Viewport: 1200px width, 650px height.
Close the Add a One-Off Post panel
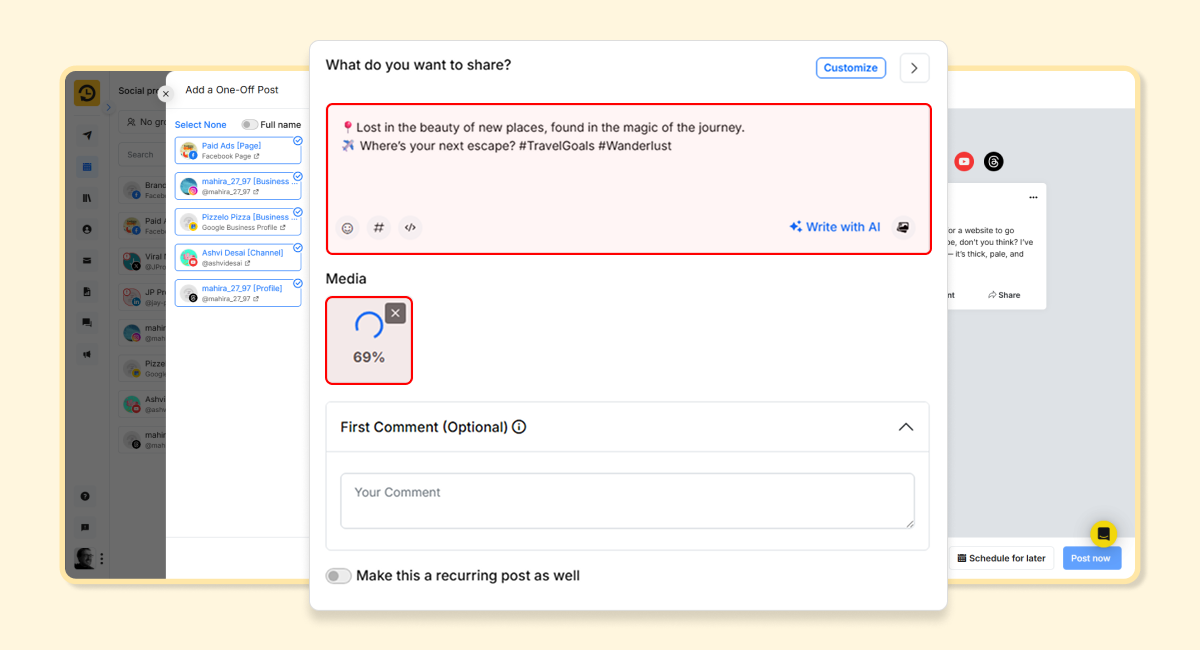[x=166, y=94]
